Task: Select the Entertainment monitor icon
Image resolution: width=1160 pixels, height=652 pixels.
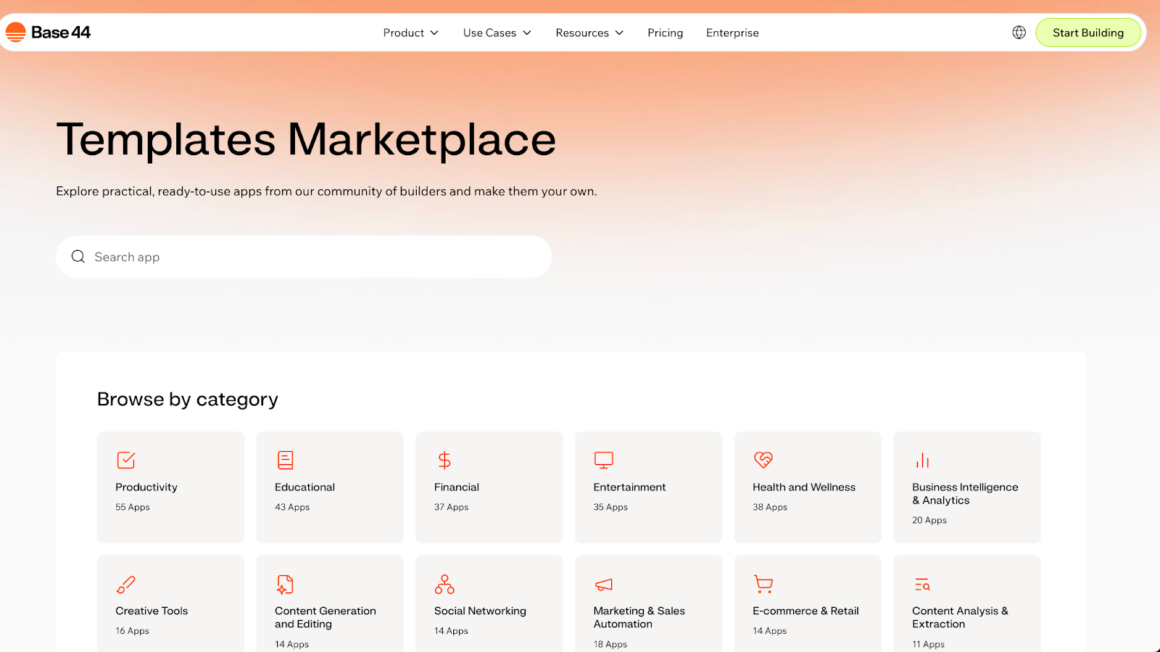Action: [603, 460]
